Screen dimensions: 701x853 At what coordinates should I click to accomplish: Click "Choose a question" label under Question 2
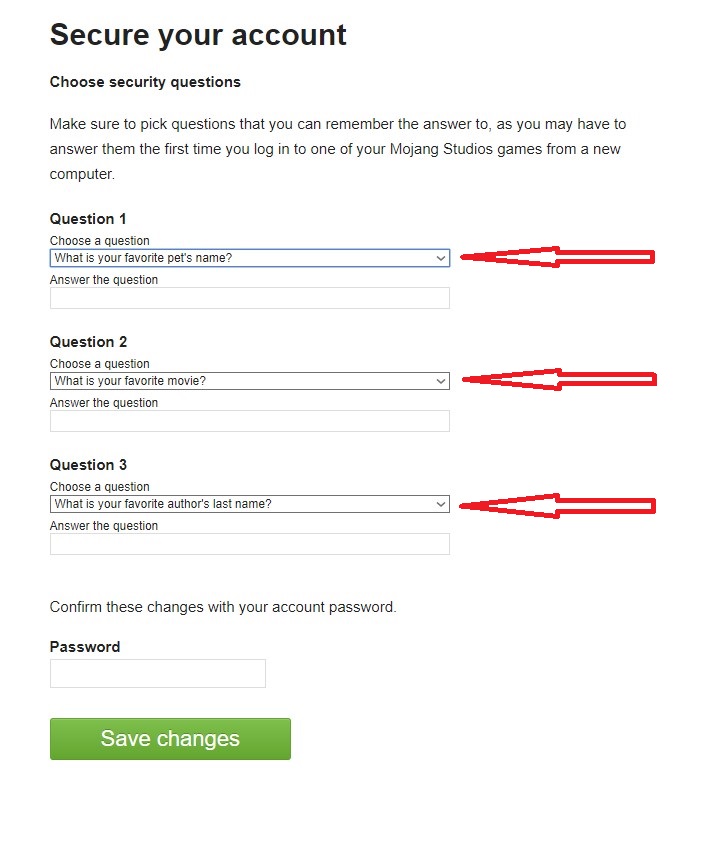pyautogui.click(x=100, y=364)
